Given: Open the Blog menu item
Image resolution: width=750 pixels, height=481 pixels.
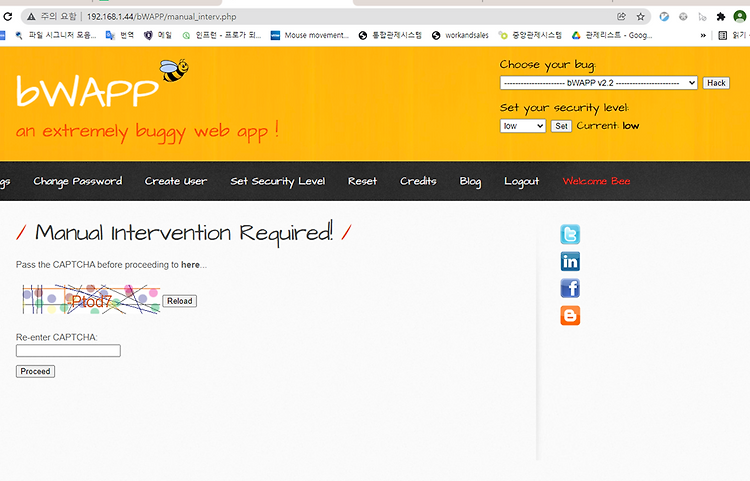Looking at the screenshot, I should (470, 182).
